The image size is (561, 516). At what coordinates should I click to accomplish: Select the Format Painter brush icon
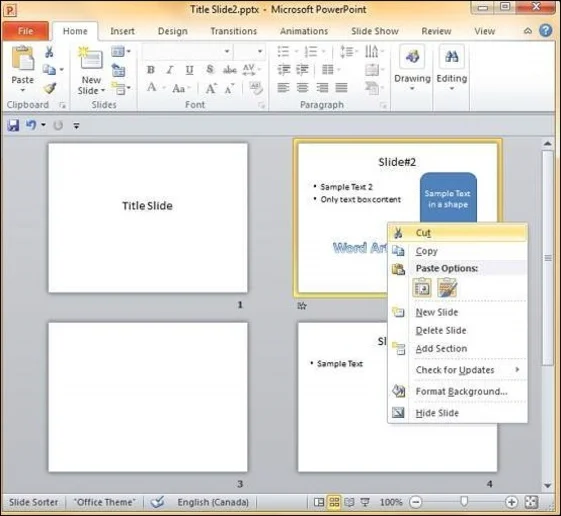50,88
